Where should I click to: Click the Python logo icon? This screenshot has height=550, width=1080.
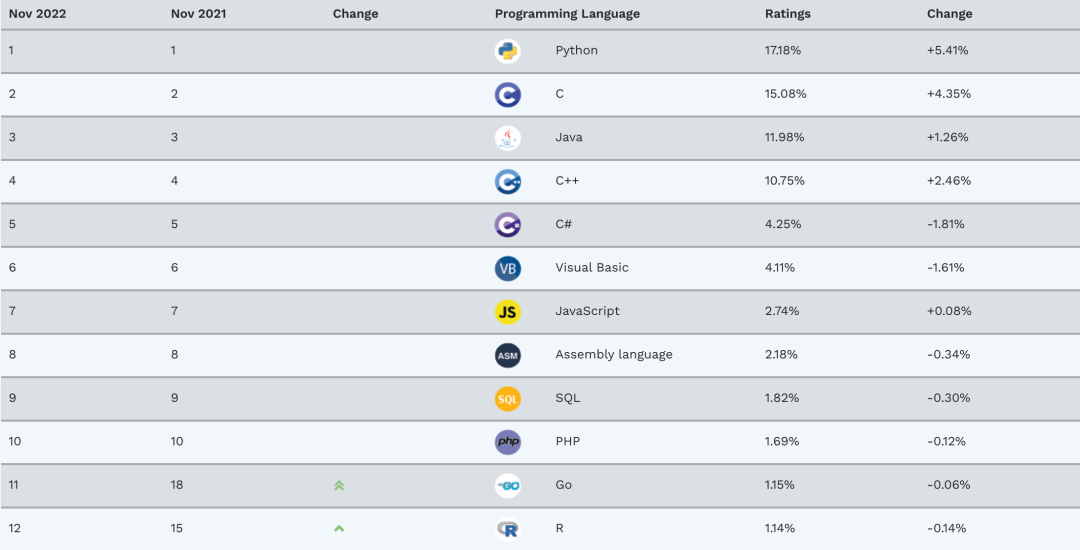click(507, 51)
